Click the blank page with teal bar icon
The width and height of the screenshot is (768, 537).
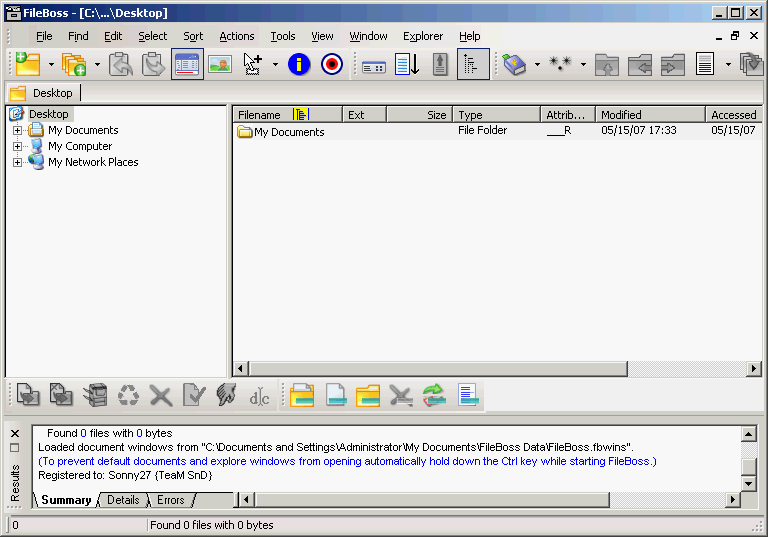[336, 395]
